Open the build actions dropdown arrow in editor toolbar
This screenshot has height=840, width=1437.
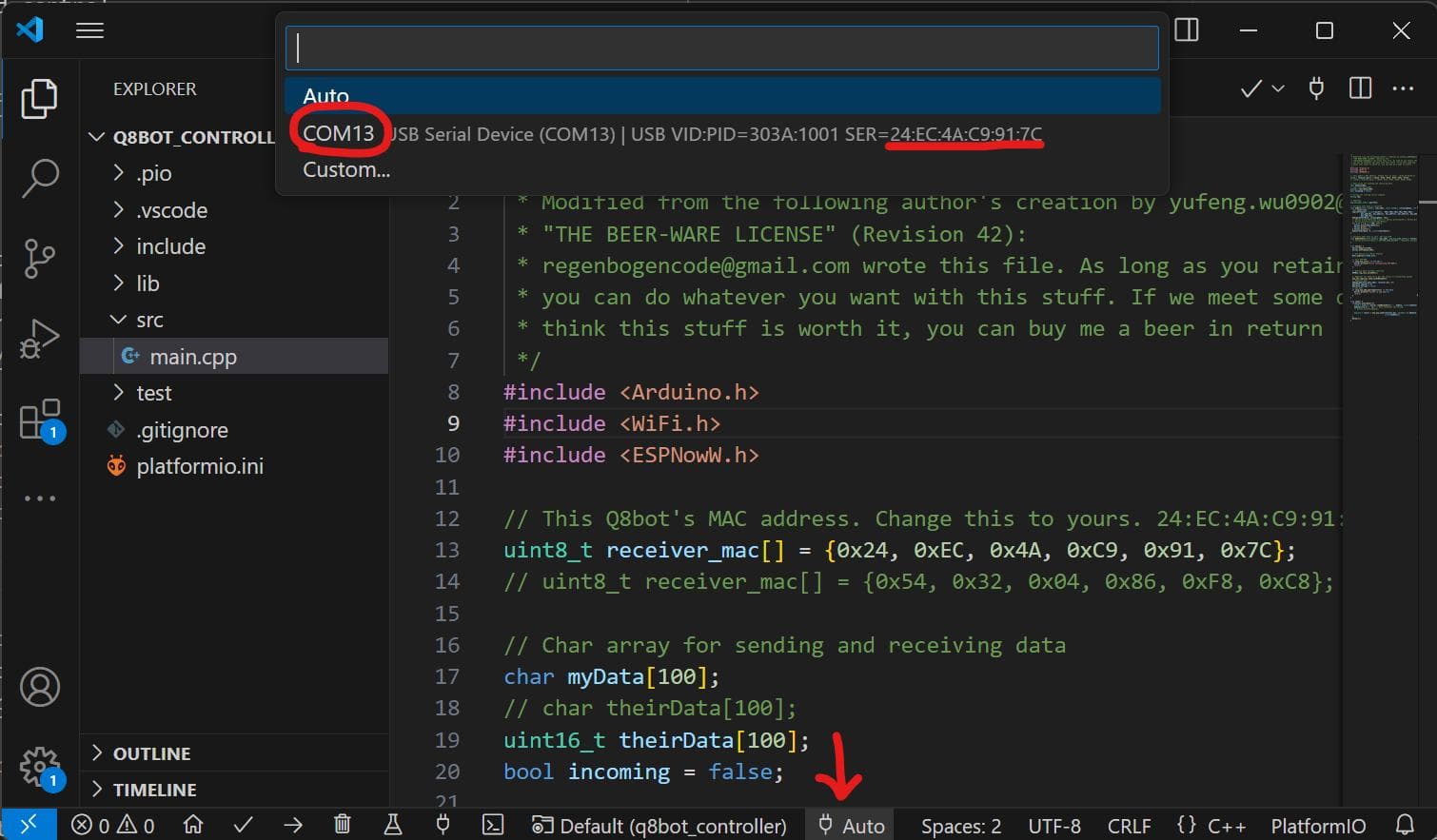click(1278, 88)
